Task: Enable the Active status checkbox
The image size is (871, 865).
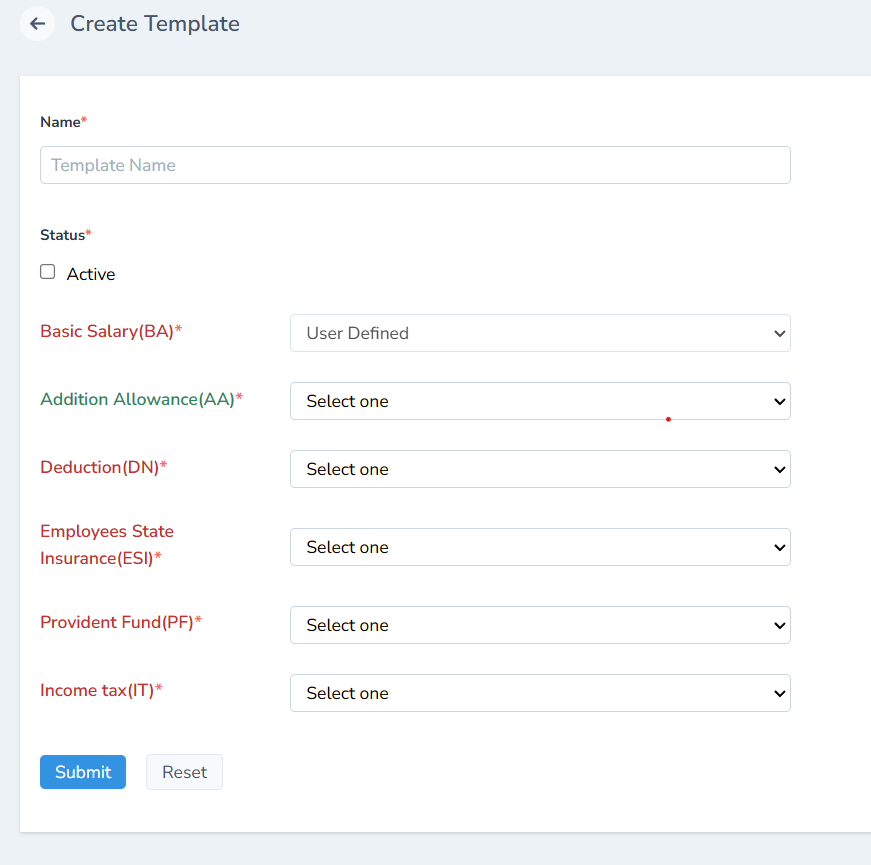Action: (x=47, y=271)
